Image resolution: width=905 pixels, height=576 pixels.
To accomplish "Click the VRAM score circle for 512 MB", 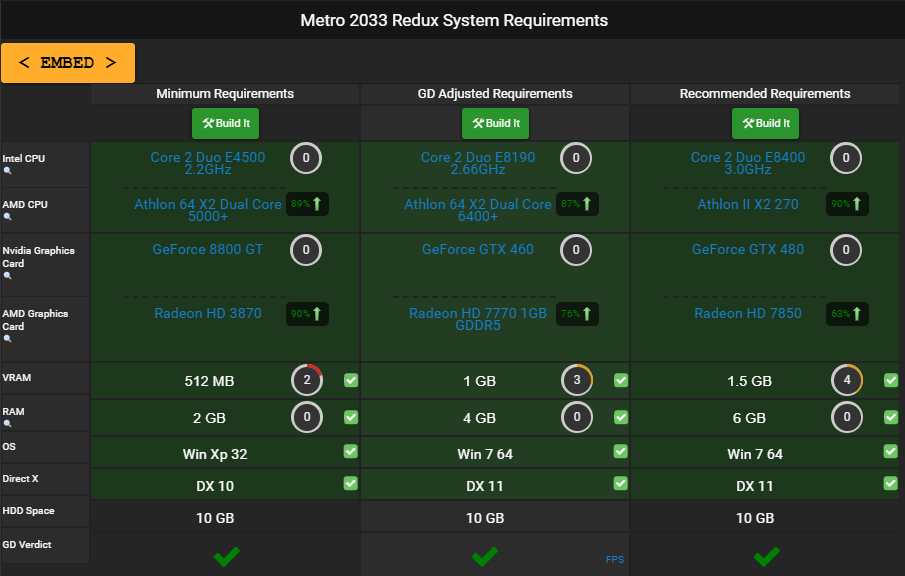I will click(307, 380).
